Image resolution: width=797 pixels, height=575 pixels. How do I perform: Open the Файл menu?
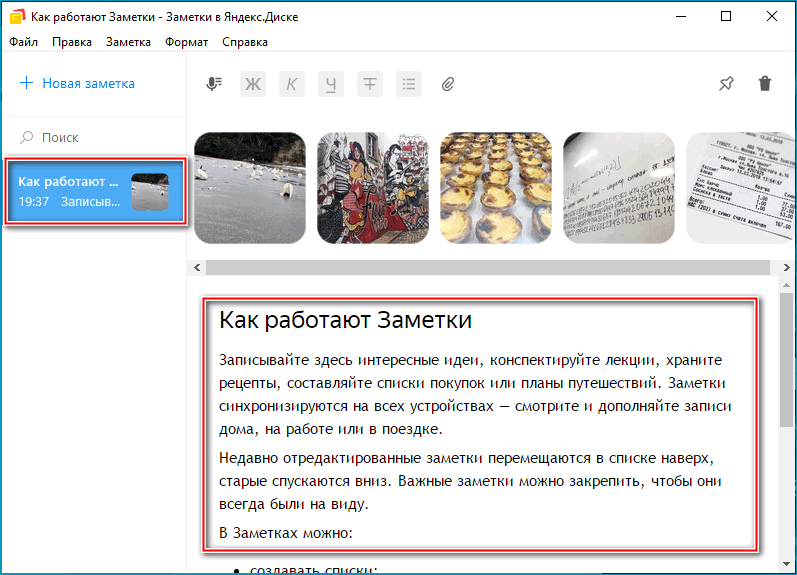[x=23, y=42]
